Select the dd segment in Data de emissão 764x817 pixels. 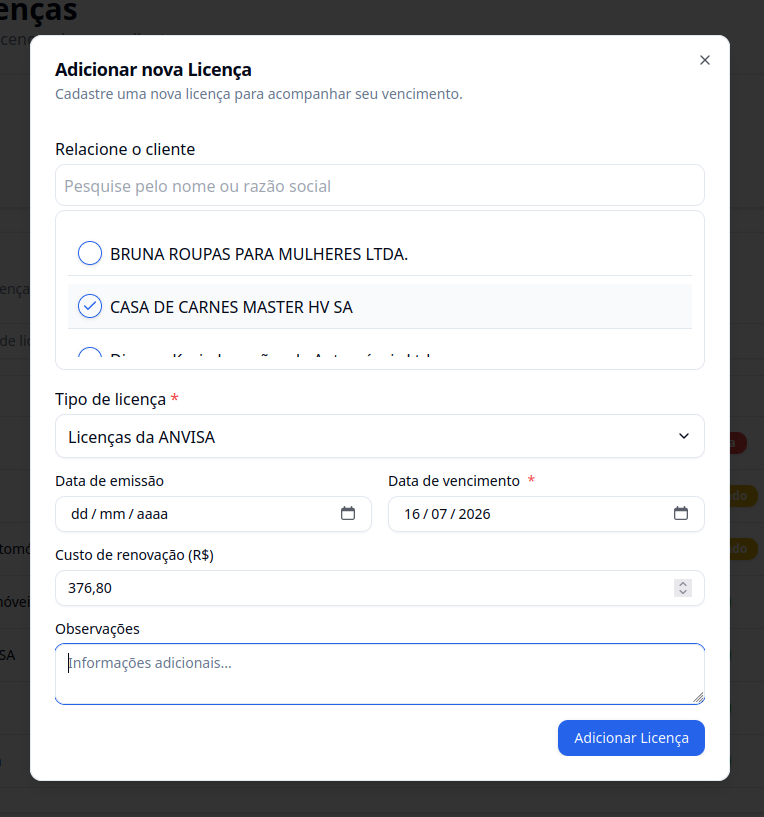(x=80, y=514)
